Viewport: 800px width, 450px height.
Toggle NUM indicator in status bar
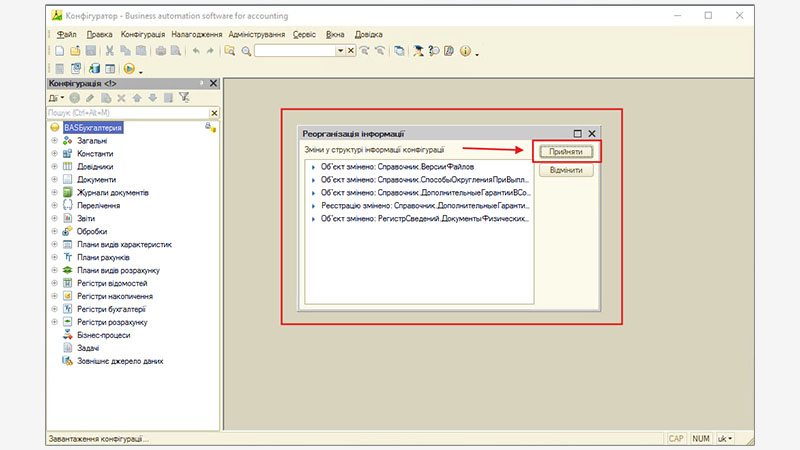pos(701,438)
